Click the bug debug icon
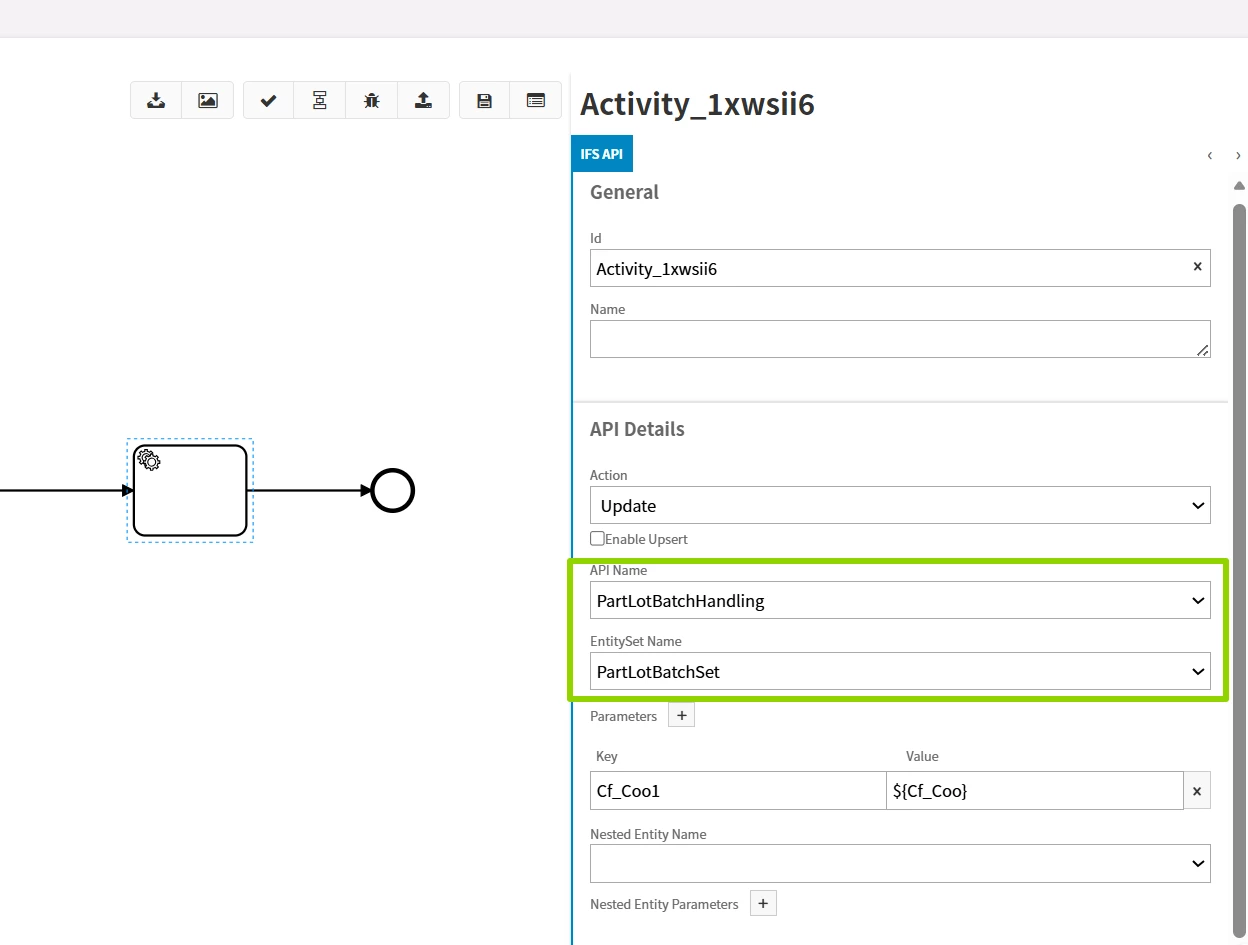This screenshot has width=1248, height=945. pos(372,100)
